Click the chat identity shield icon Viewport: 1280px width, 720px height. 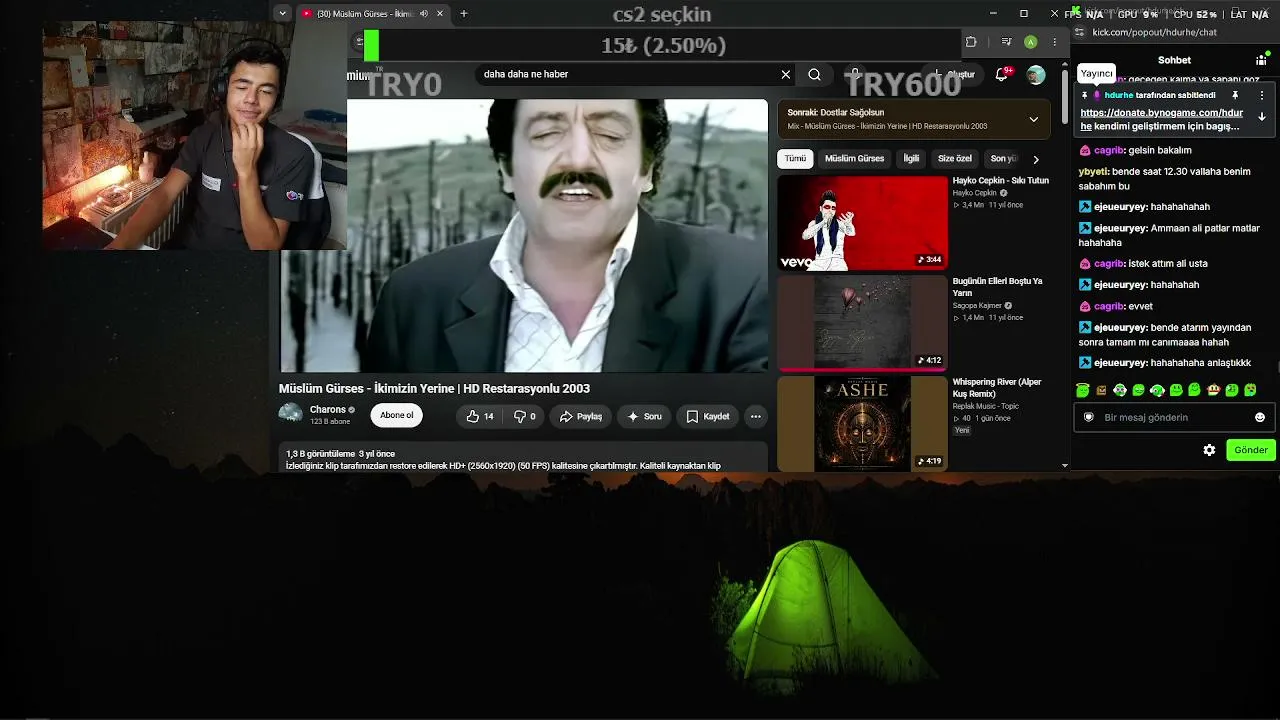tap(1089, 417)
